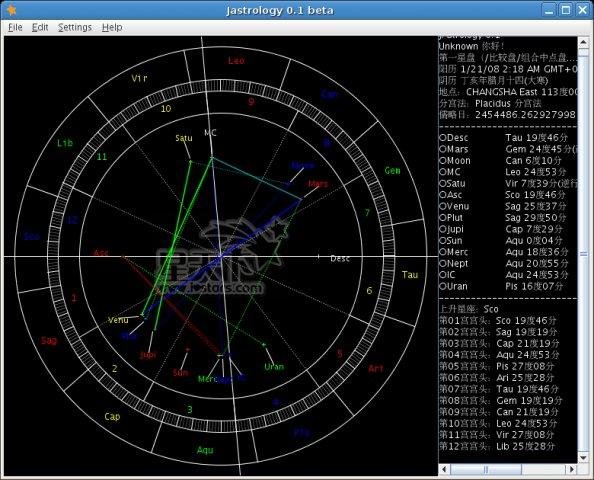Open the File menu
This screenshot has width=594, height=480.
point(15,27)
